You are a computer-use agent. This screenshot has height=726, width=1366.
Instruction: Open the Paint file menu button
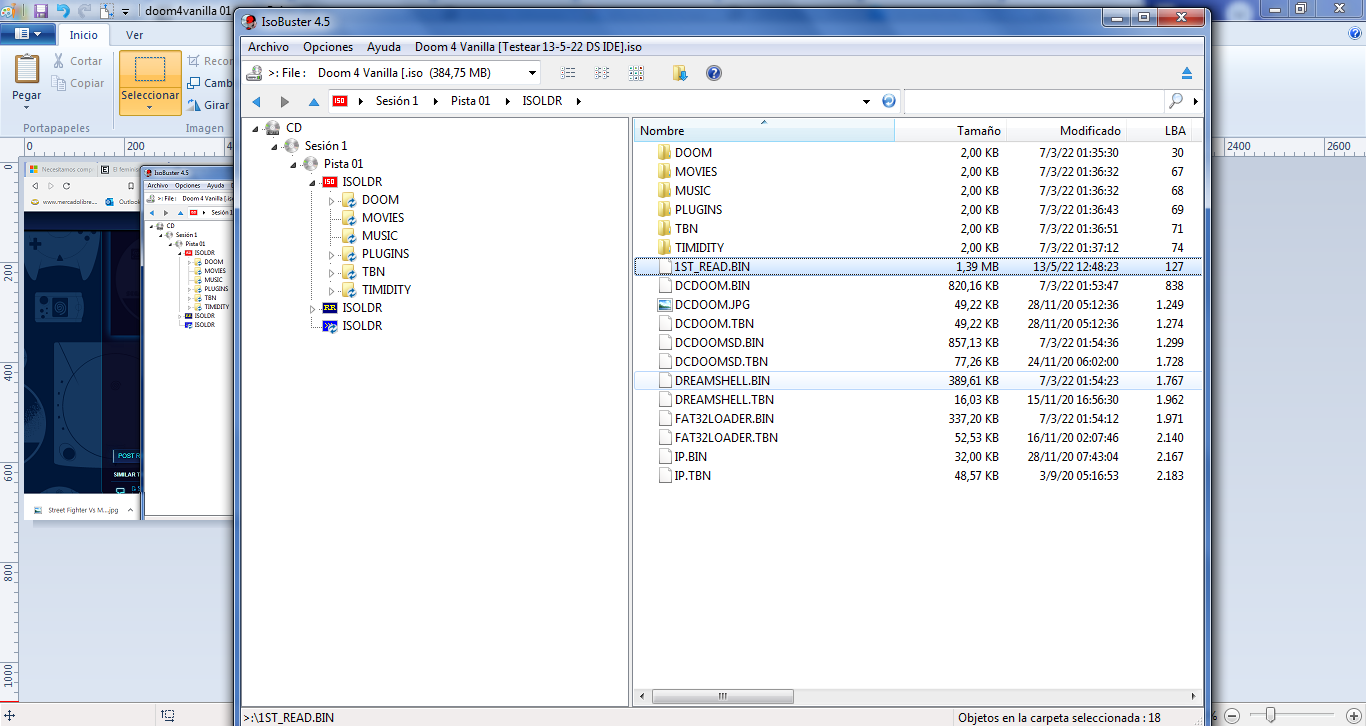pyautogui.click(x=28, y=34)
